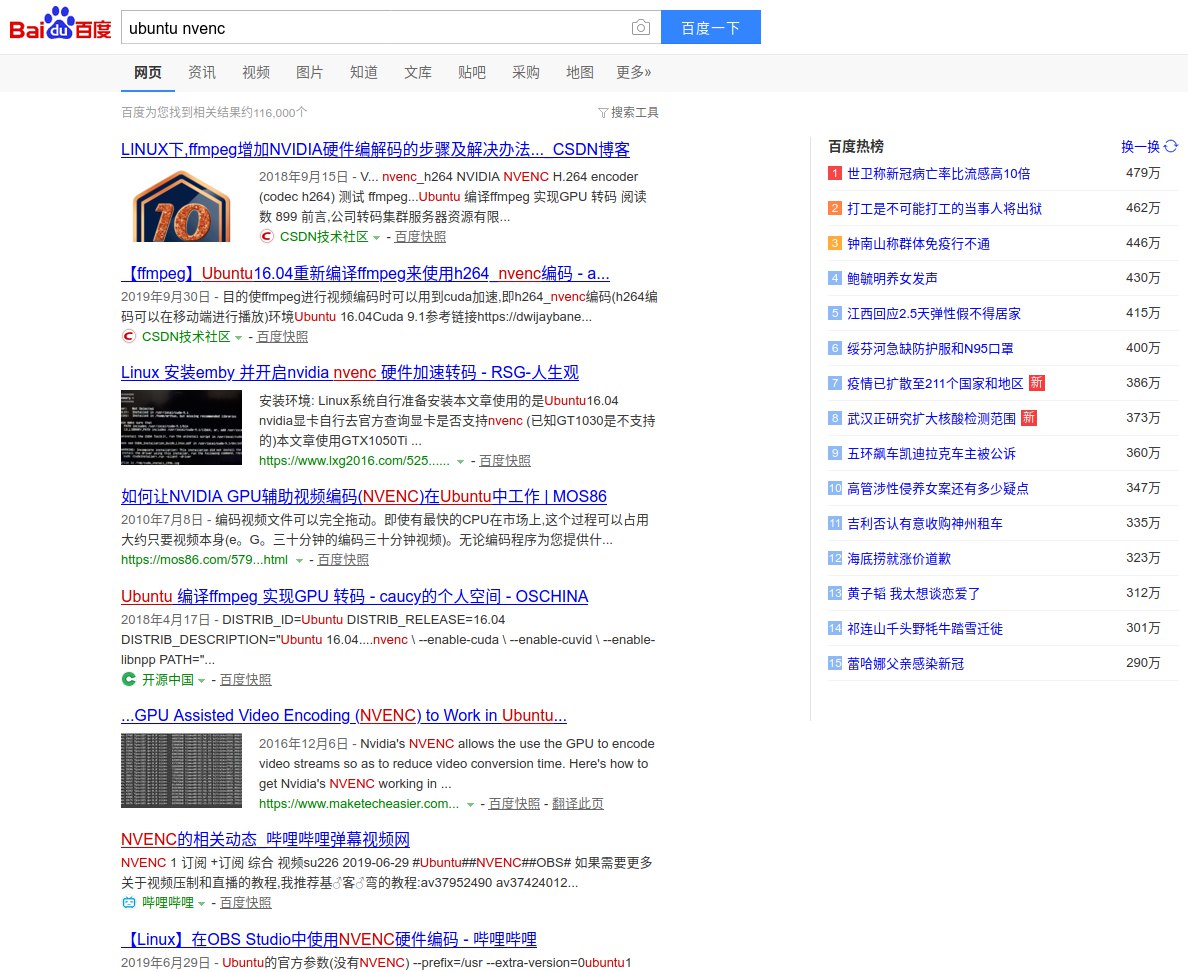Expand dropdown arrow after maketecheasier.com URL
Screen dimensions: 1188x972
(471, 805)
